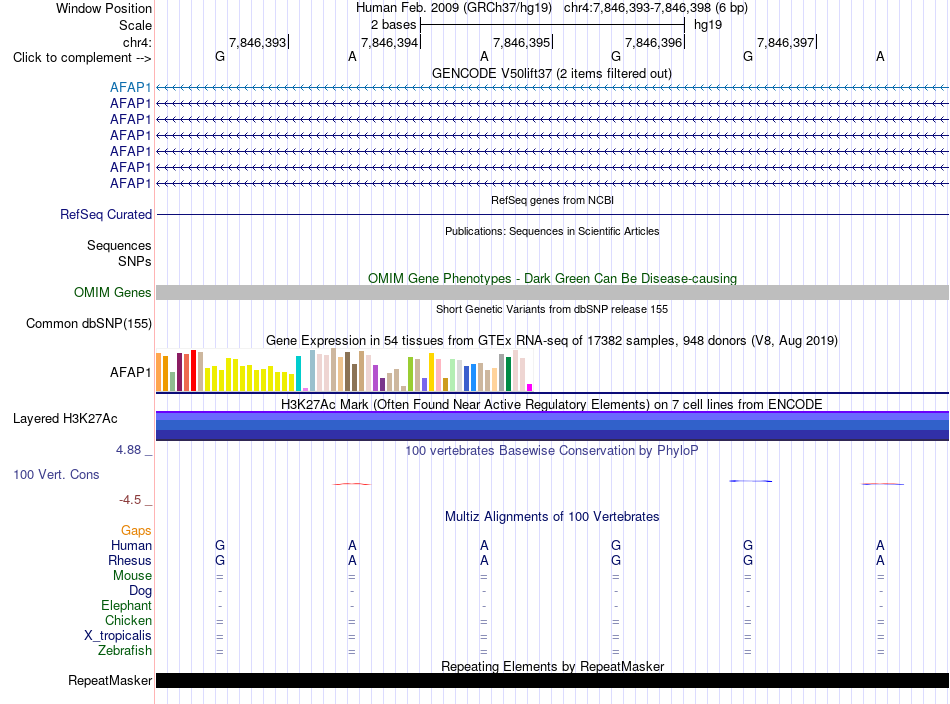This screenshot has width=950, height=704.
Task: Click the 'chr4:' ruler label
Action: (x=138, y=42)
